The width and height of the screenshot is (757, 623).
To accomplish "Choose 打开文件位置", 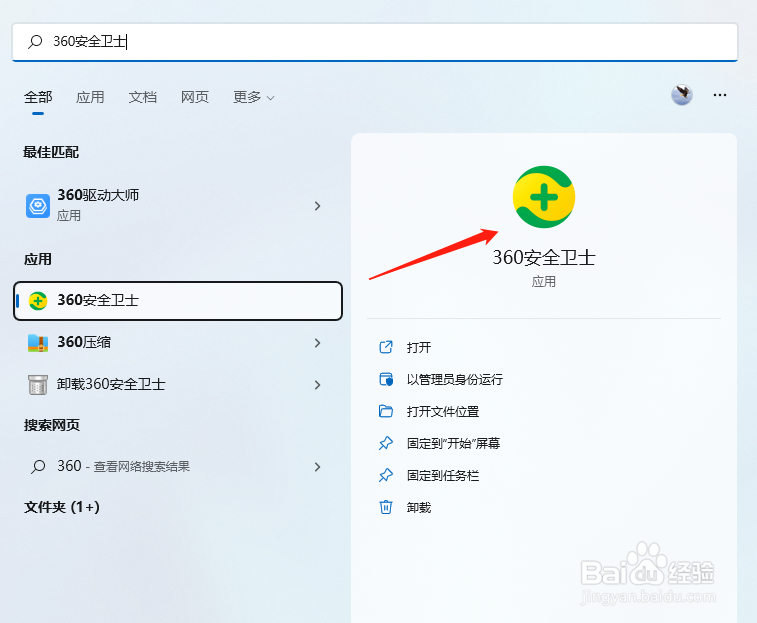I will [x=443, y=411].
